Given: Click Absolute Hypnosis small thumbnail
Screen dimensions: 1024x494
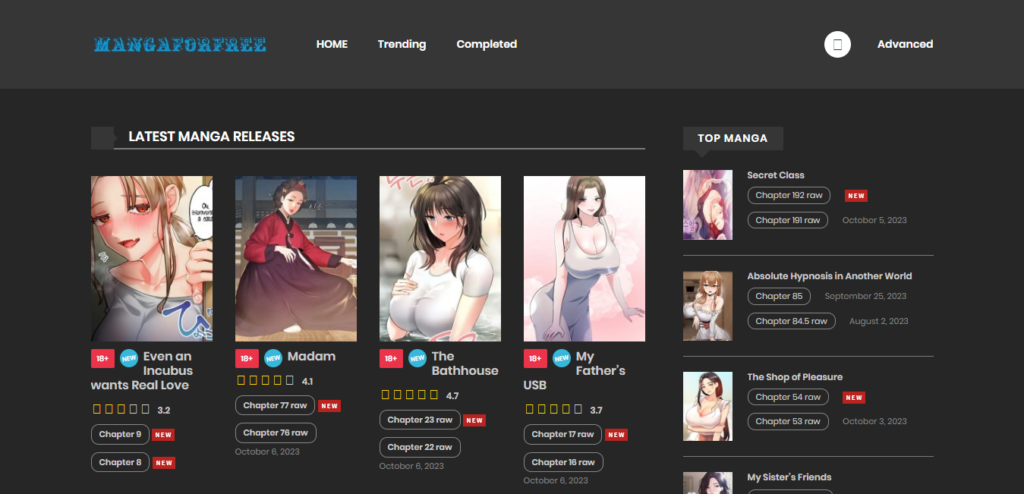Looking at the screenshot, I should 708,306.
